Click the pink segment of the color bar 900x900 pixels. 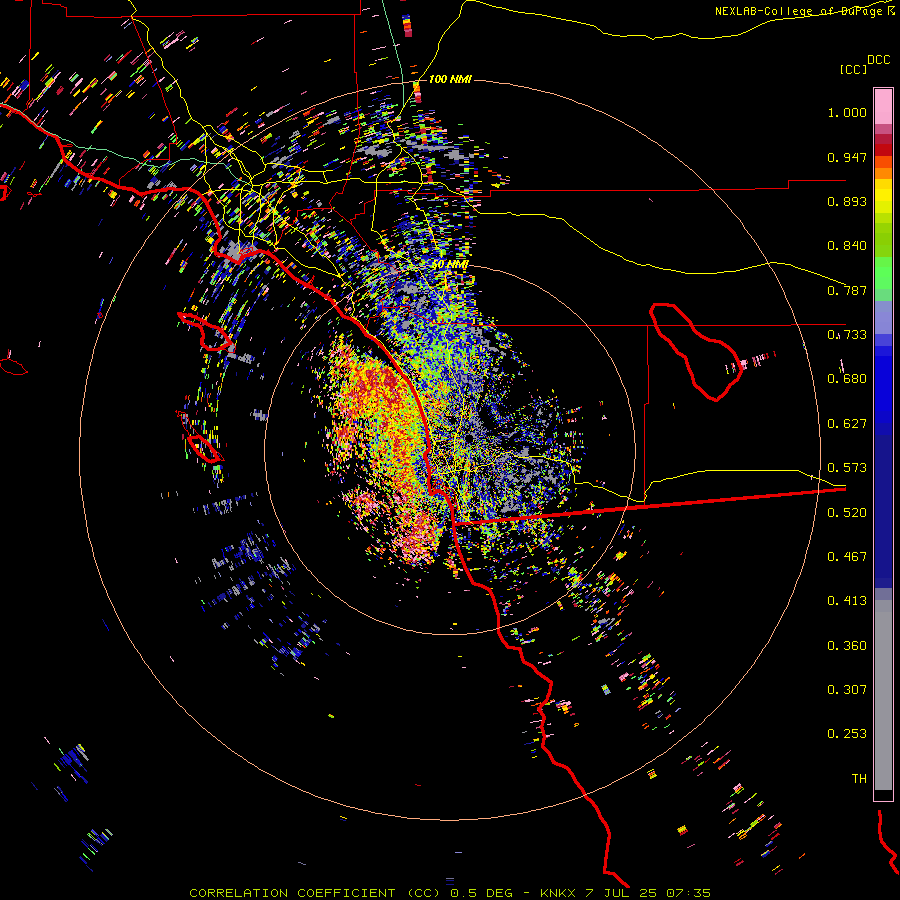click(883, 107)
